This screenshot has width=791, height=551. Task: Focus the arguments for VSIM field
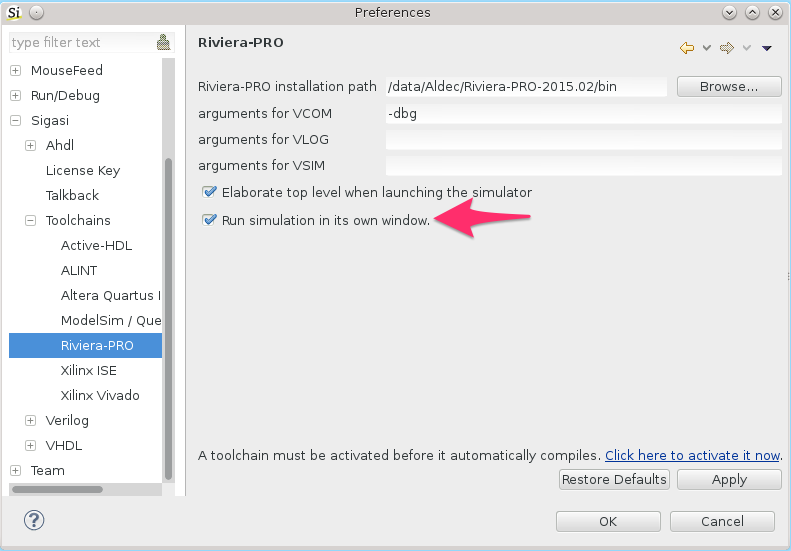pyautogui.click(x=584, y=166)
